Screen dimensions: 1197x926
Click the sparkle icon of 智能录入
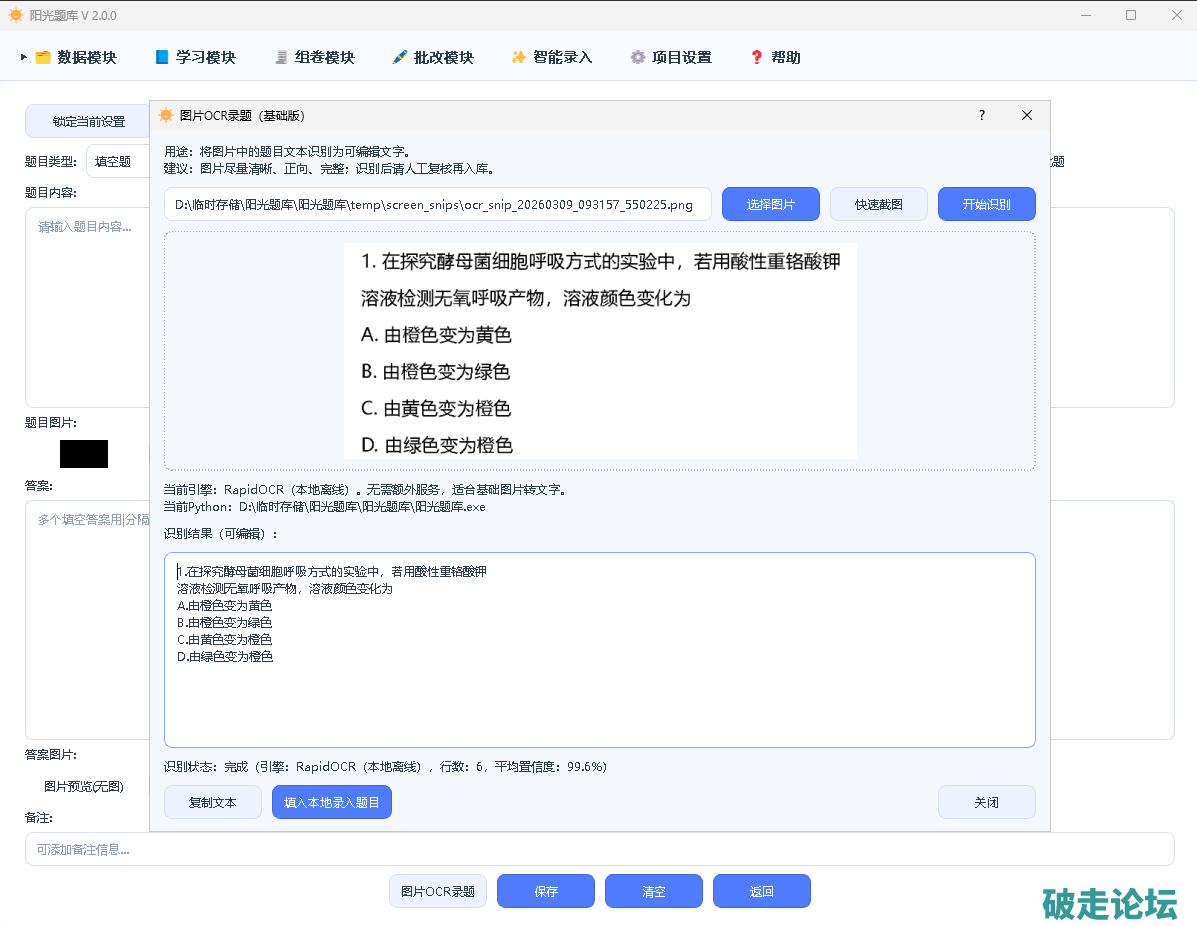518,58
